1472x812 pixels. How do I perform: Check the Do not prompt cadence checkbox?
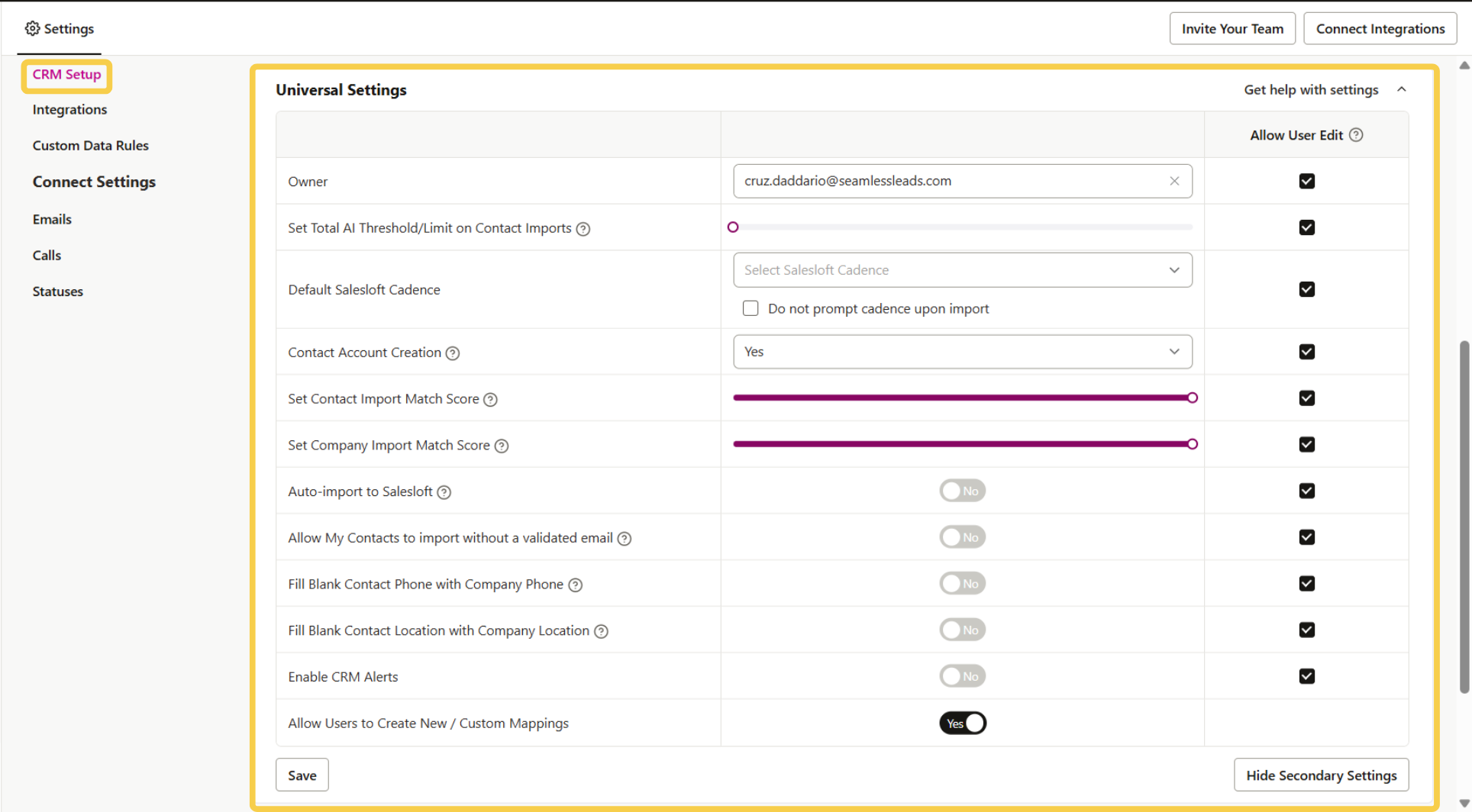point(751,308)
